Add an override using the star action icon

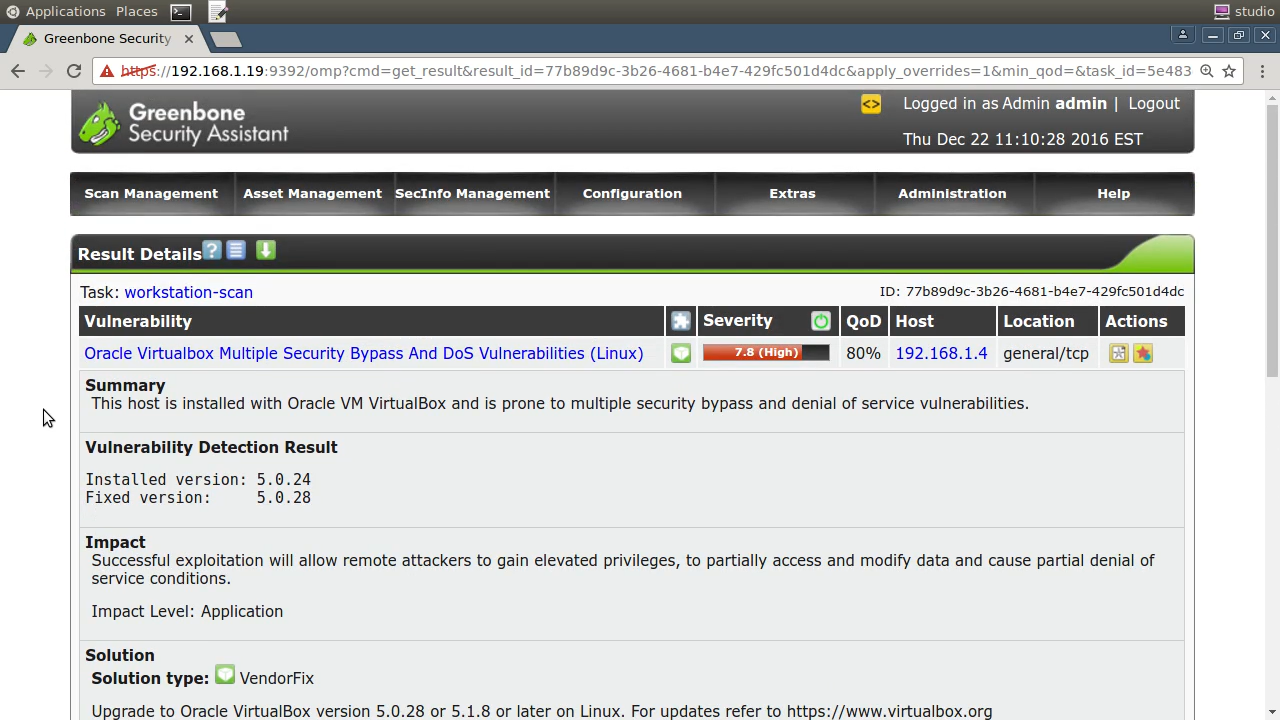pos(1143,353)
